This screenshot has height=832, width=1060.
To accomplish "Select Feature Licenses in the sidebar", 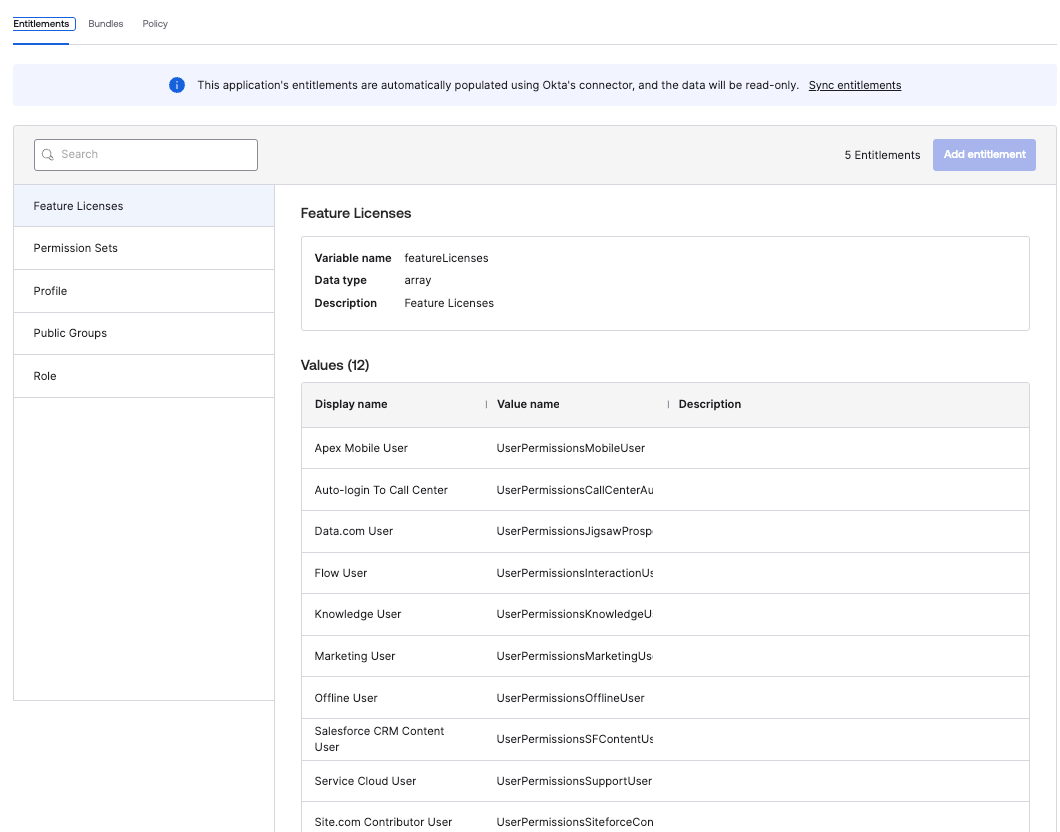I will point(143,206).
